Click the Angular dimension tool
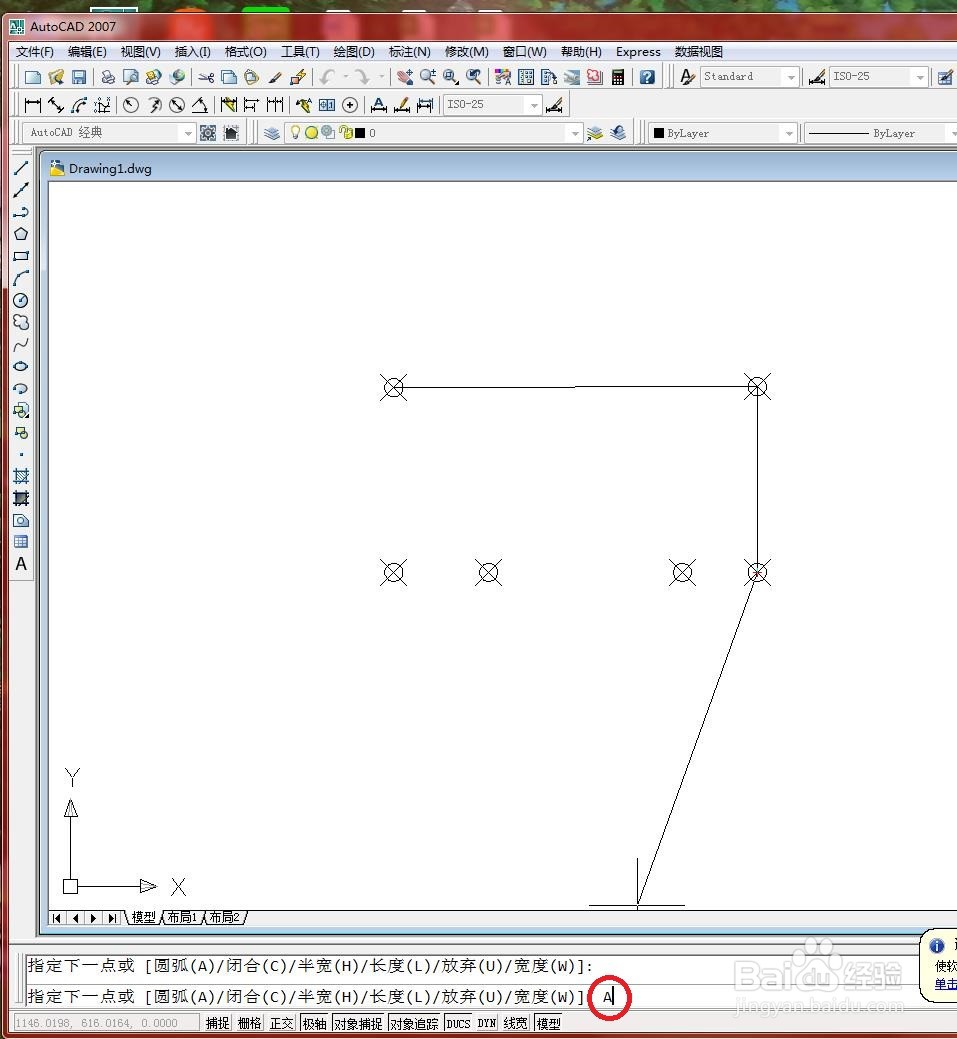Screen dimensions: 957x1039 click(199, 105)
